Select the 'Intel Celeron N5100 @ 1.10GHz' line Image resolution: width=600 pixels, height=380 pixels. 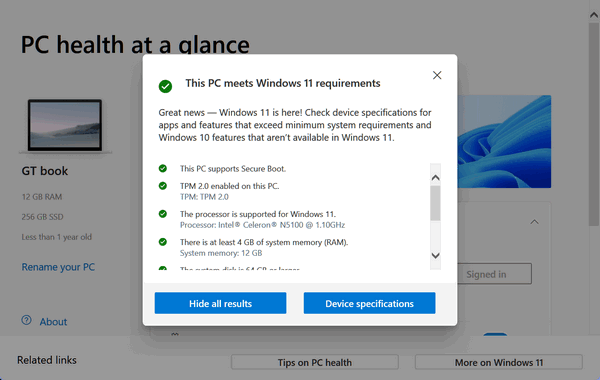click(x=262, y=225)
